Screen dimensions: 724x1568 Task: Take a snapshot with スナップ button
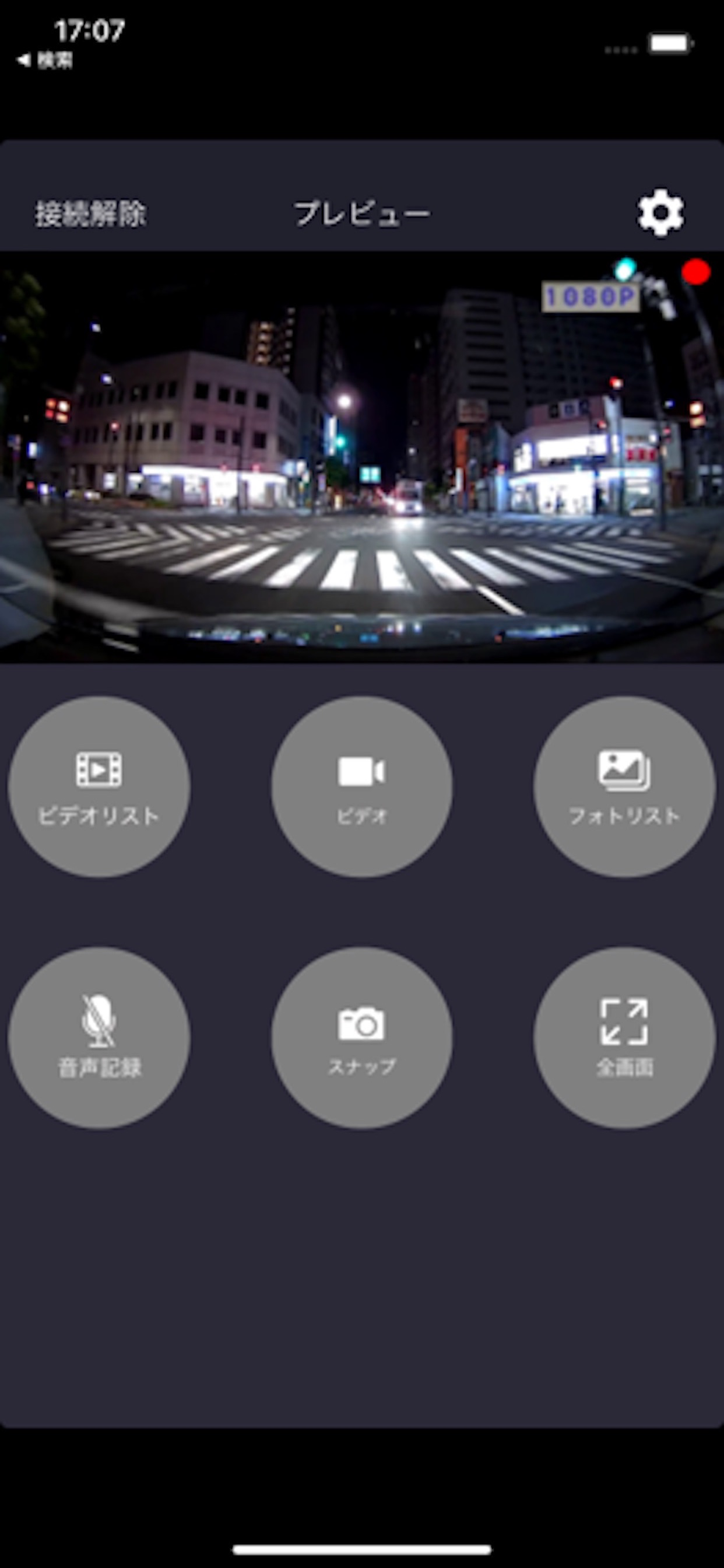(x=362, y=1038)
